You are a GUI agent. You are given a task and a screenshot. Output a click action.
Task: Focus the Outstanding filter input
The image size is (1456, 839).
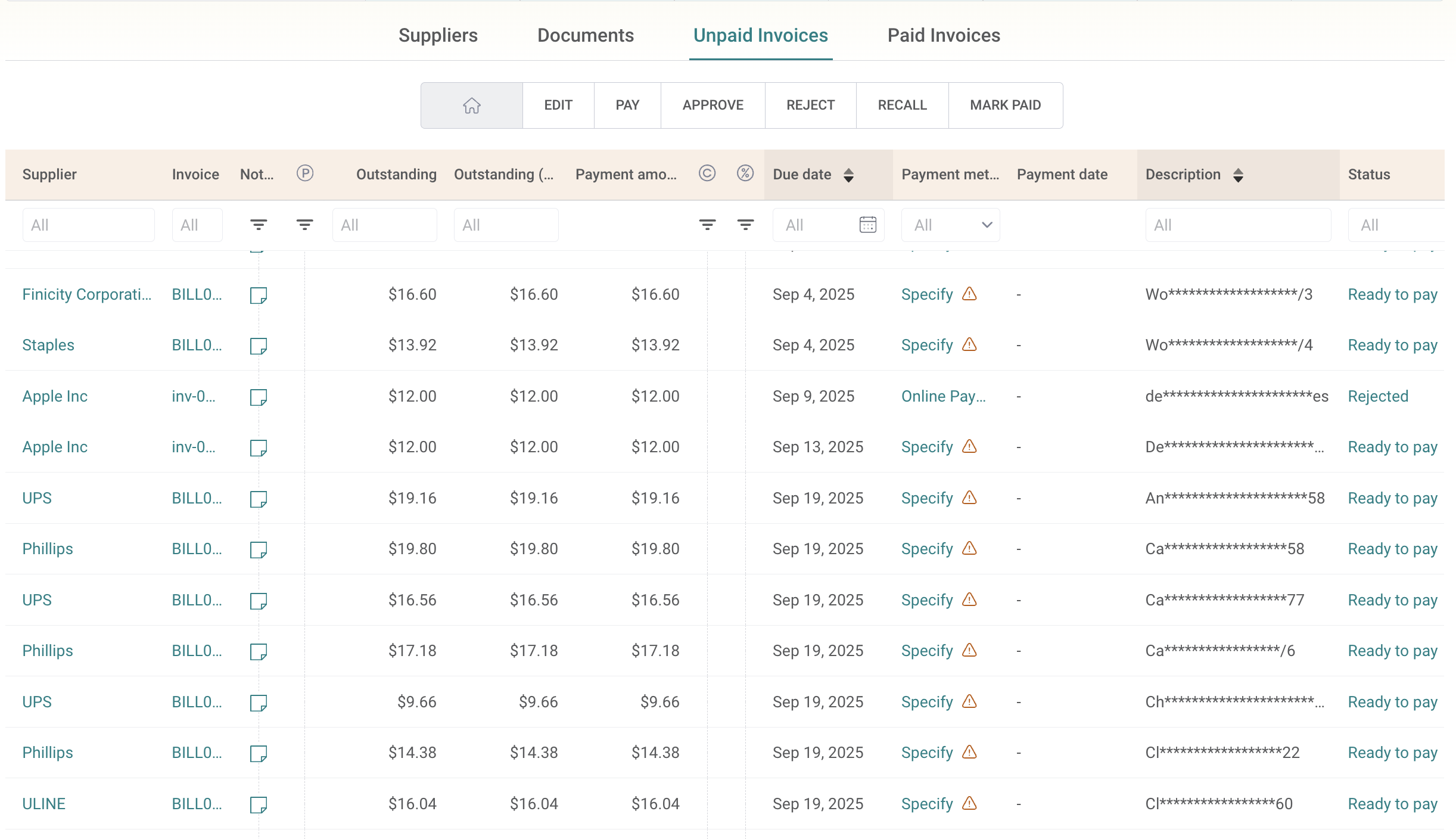coord(384,225)
